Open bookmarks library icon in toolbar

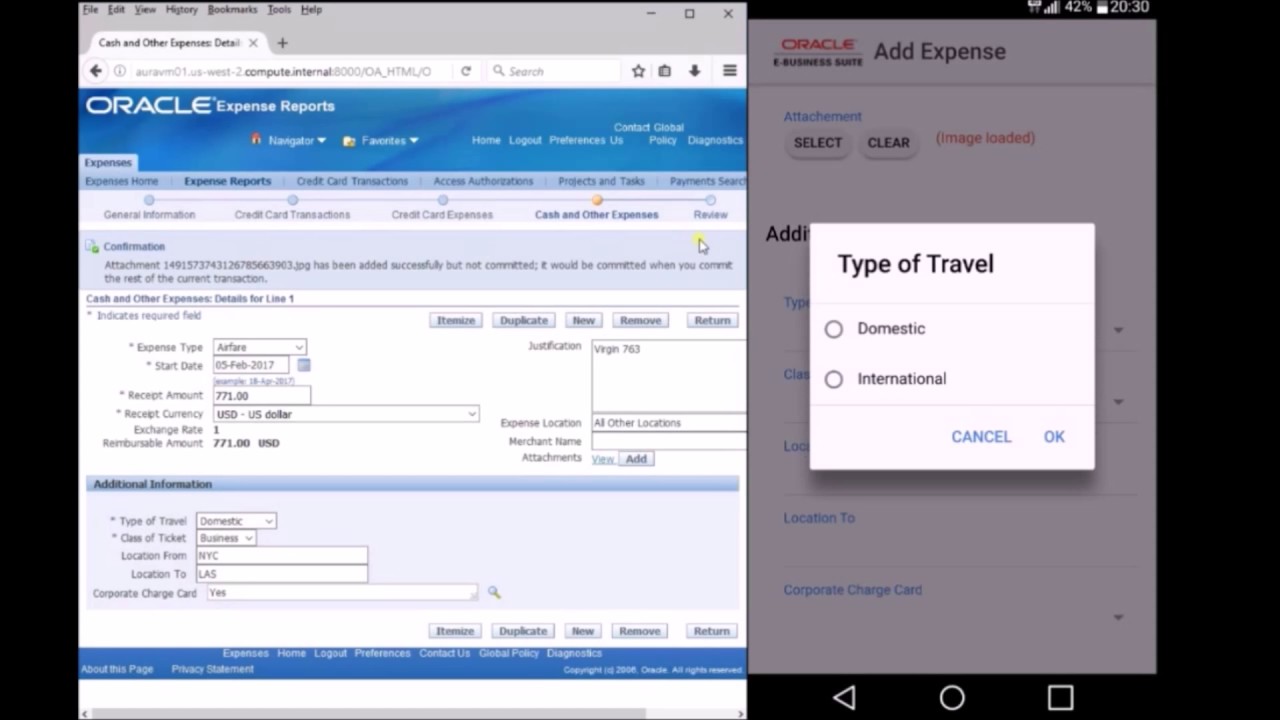point(665,71)
